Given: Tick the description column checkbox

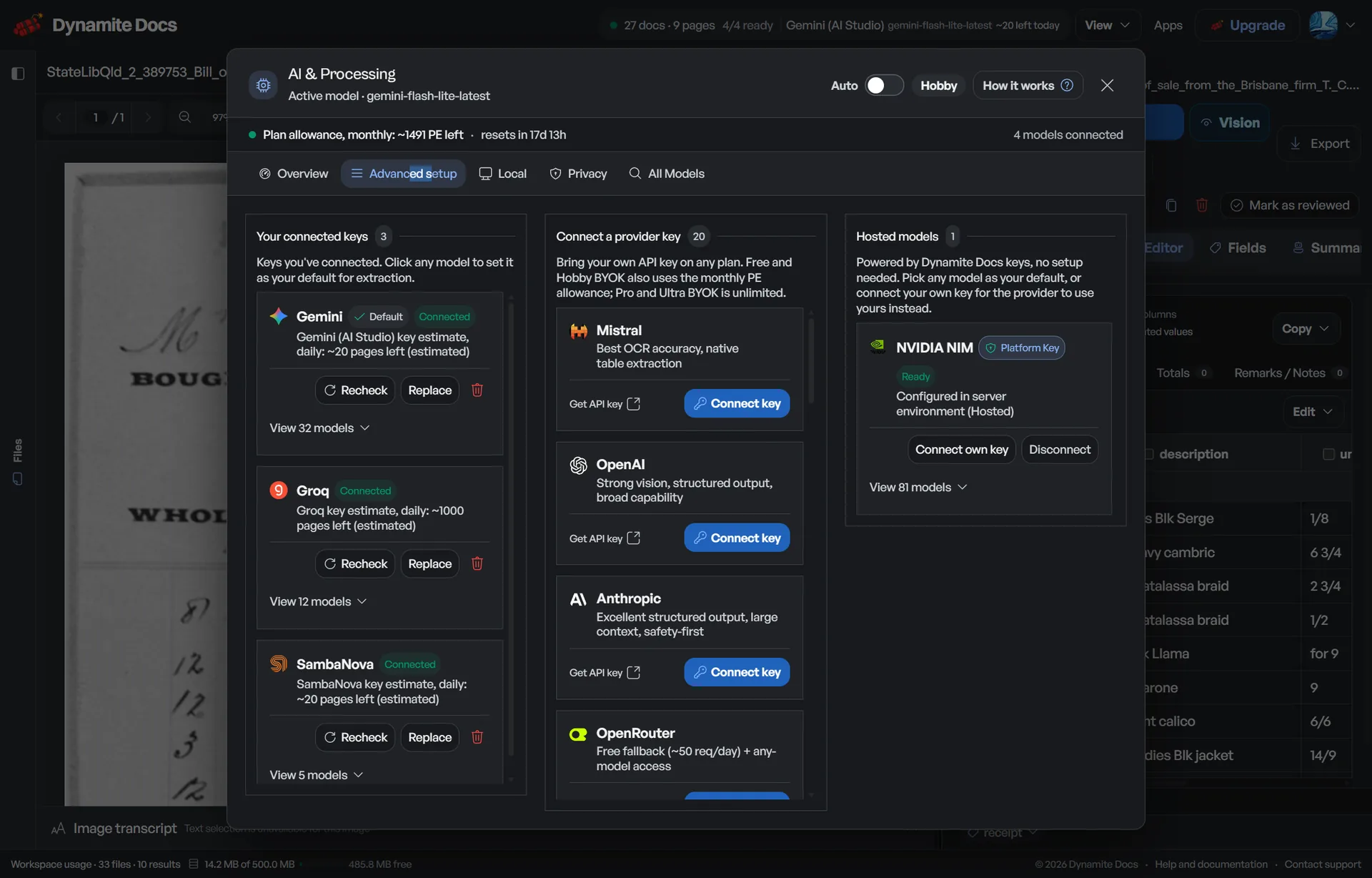Looking at the screenshot, I should point(1149,454).
